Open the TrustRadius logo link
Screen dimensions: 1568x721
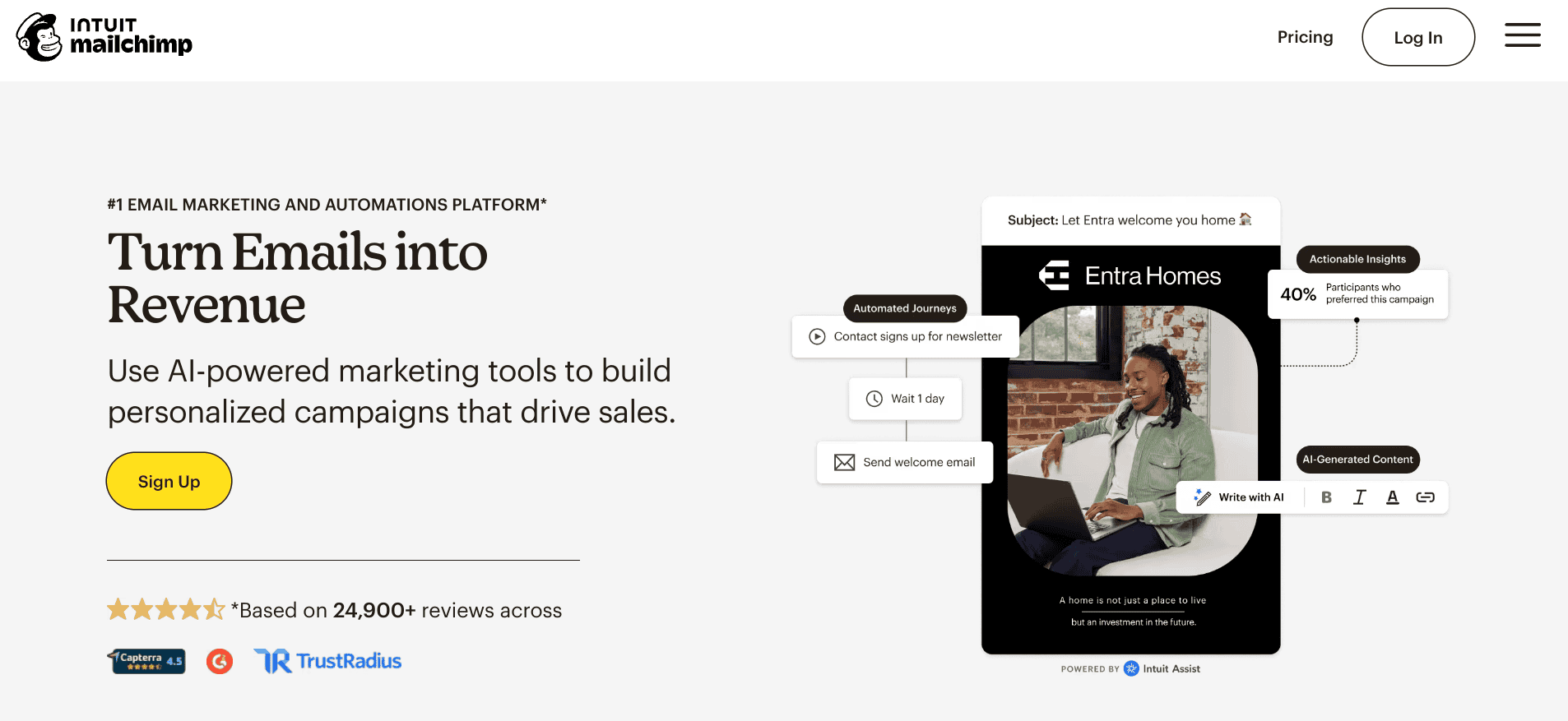(327, 661)
